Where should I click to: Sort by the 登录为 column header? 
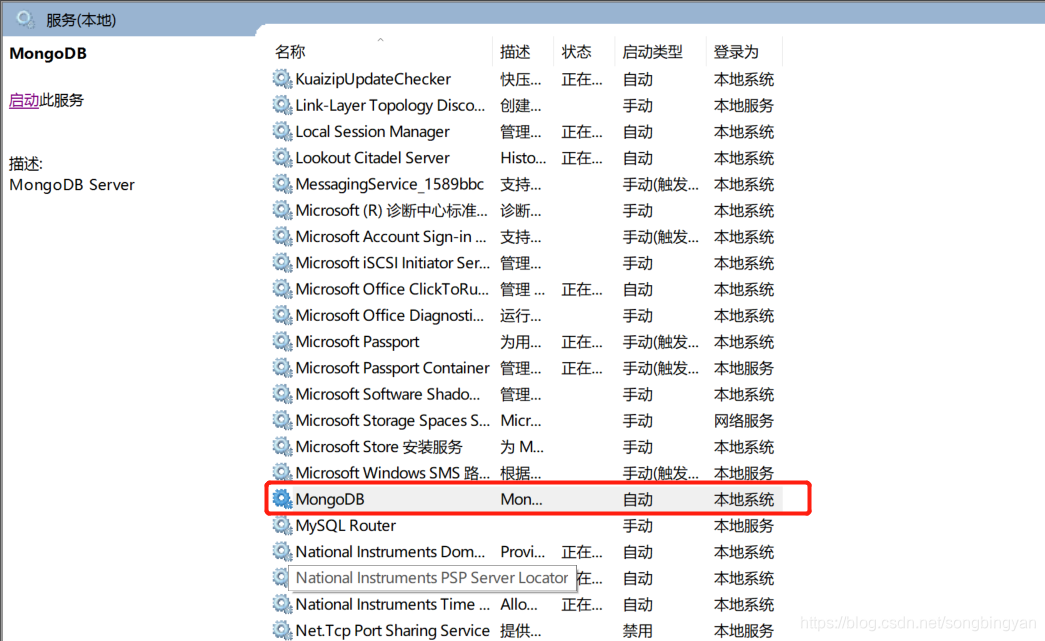[x=736, y=51]
